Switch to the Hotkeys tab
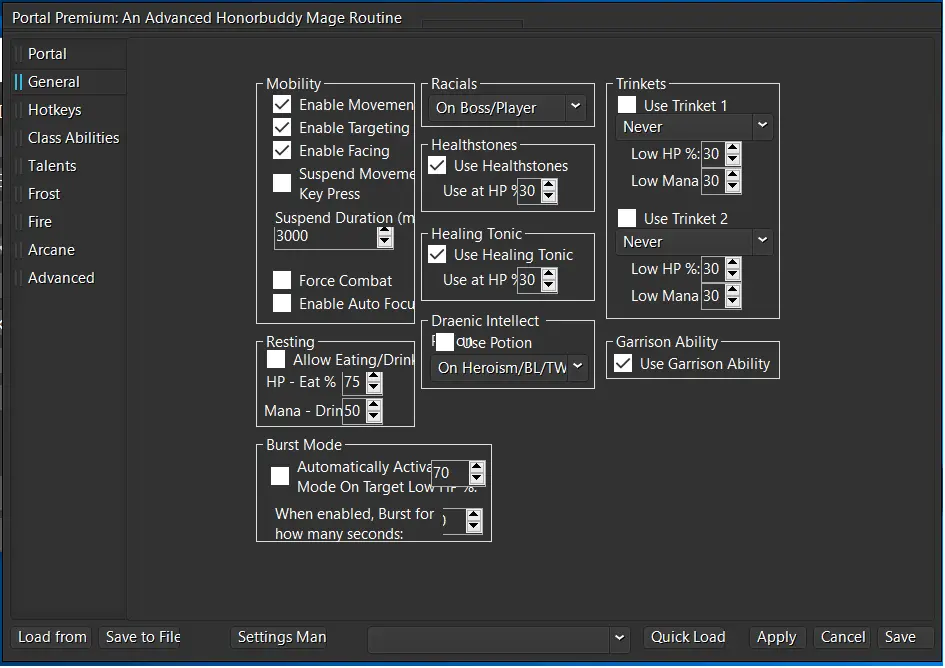The height and width of the screenshot is (668, 945). pyautogui.click(x=68, y=110)
